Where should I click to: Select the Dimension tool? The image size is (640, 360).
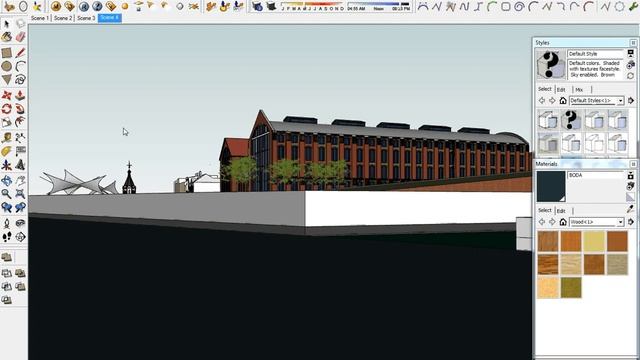pos(20,138)
